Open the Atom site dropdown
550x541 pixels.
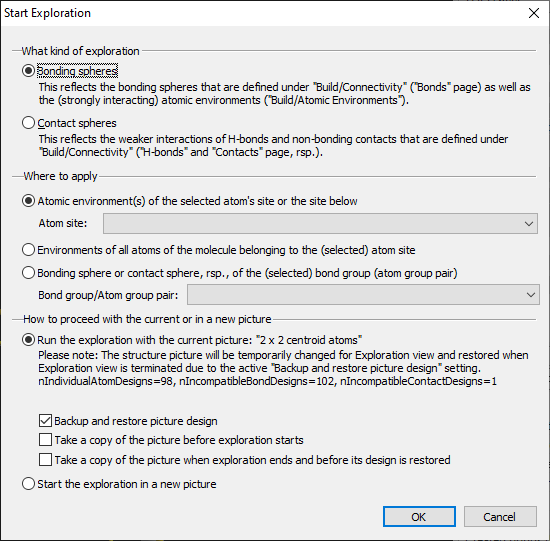point(320,223)
